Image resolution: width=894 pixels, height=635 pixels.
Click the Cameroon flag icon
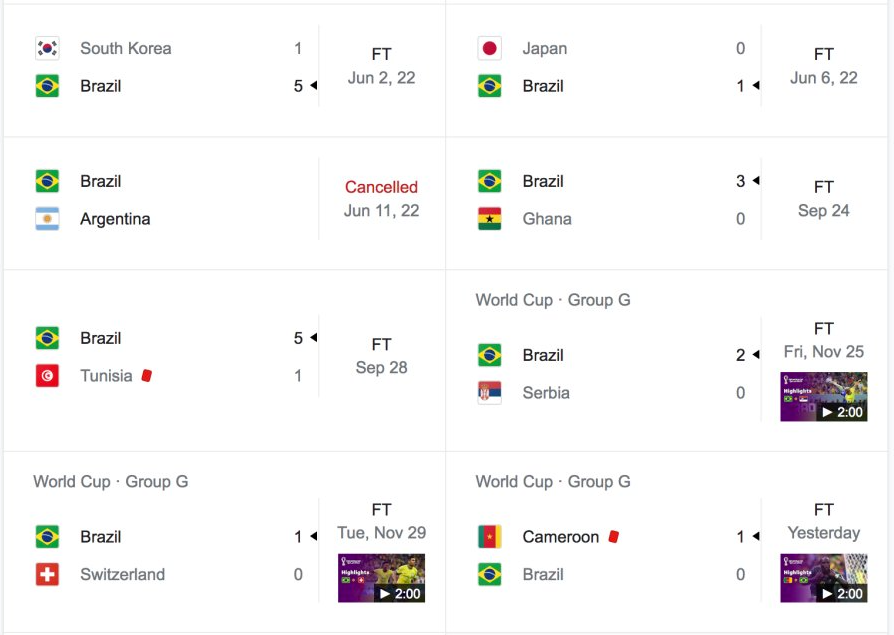[489, 536]
